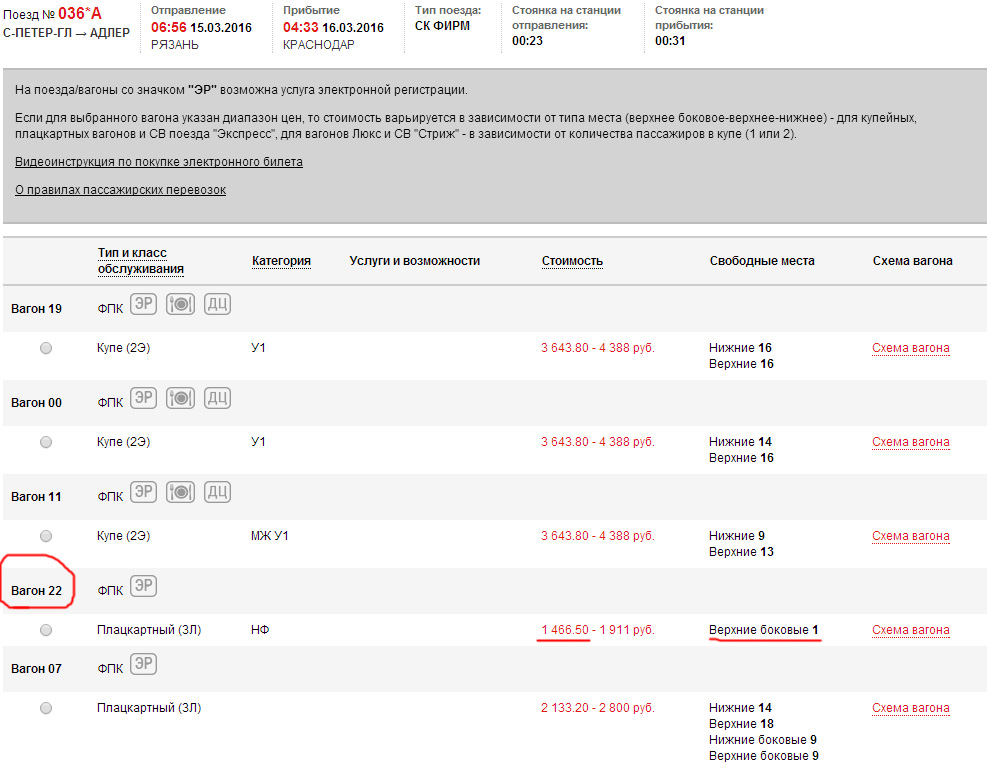The image size is (987, 772).
Task: Open Видеоинструкция по покупке электронного билета link
Action: coord(159,162)
